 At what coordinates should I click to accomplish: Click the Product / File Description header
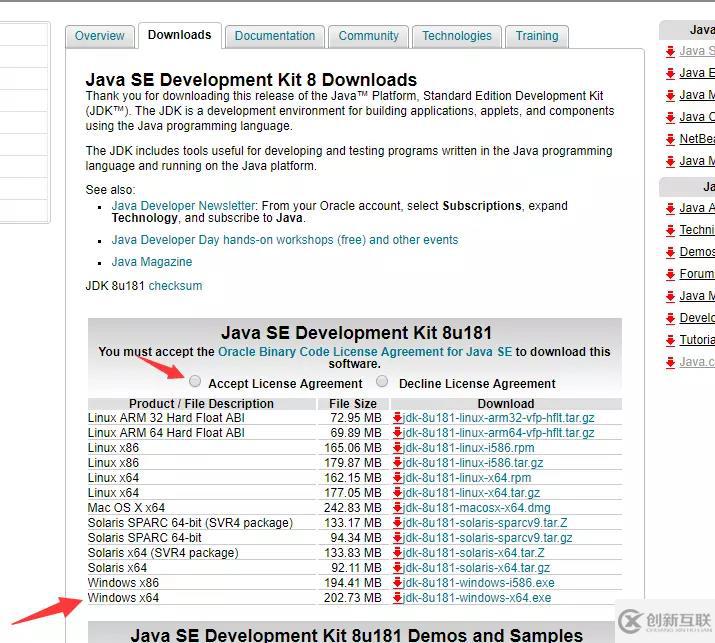[202, 404]
